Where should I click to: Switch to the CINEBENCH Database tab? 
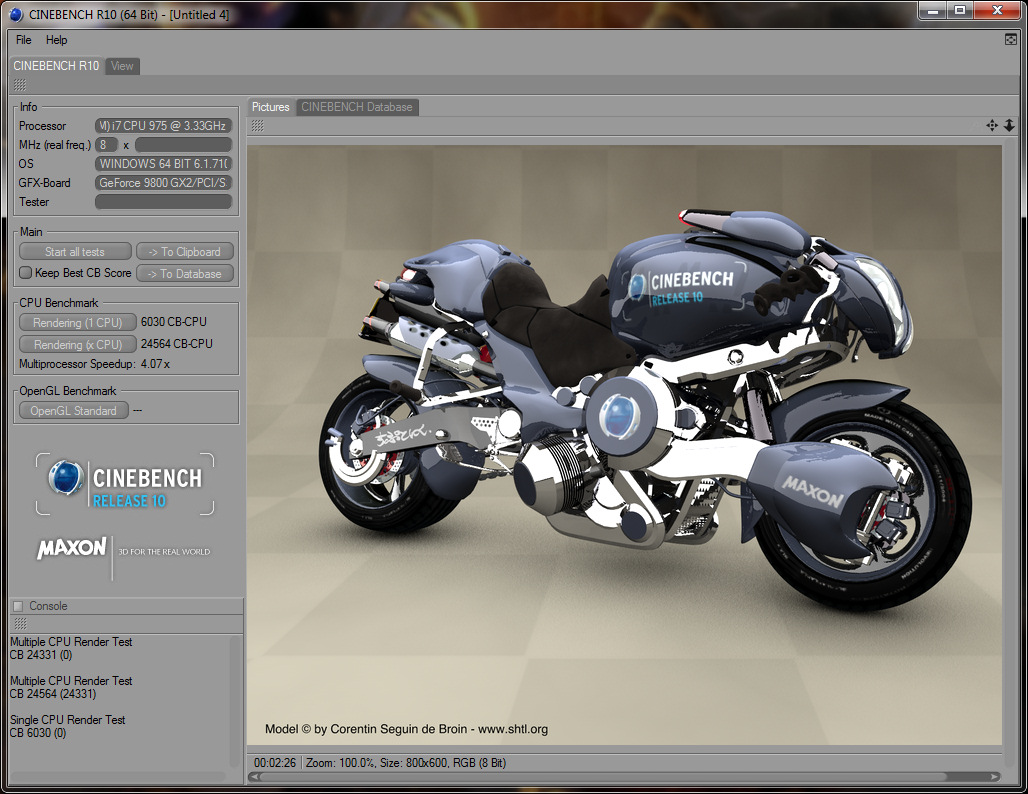(356, 107)
